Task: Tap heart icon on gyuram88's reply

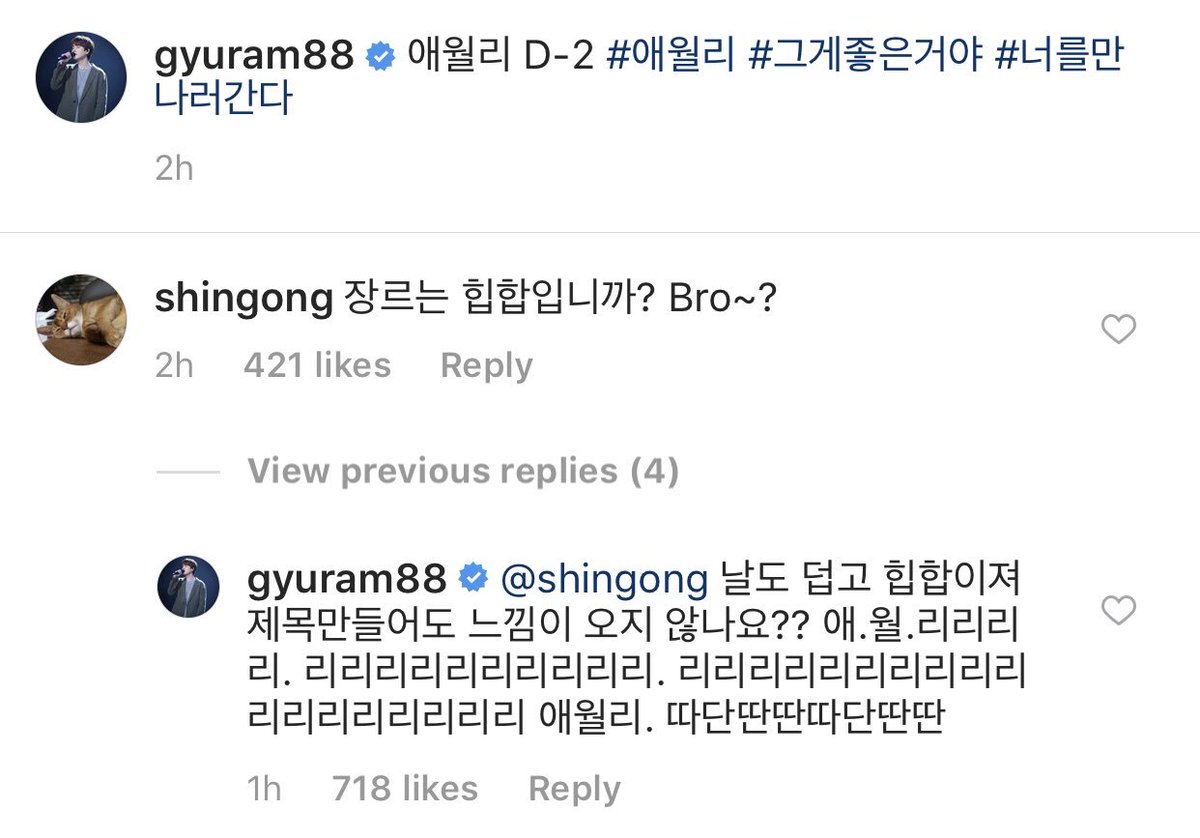Action: [1117, 609]
